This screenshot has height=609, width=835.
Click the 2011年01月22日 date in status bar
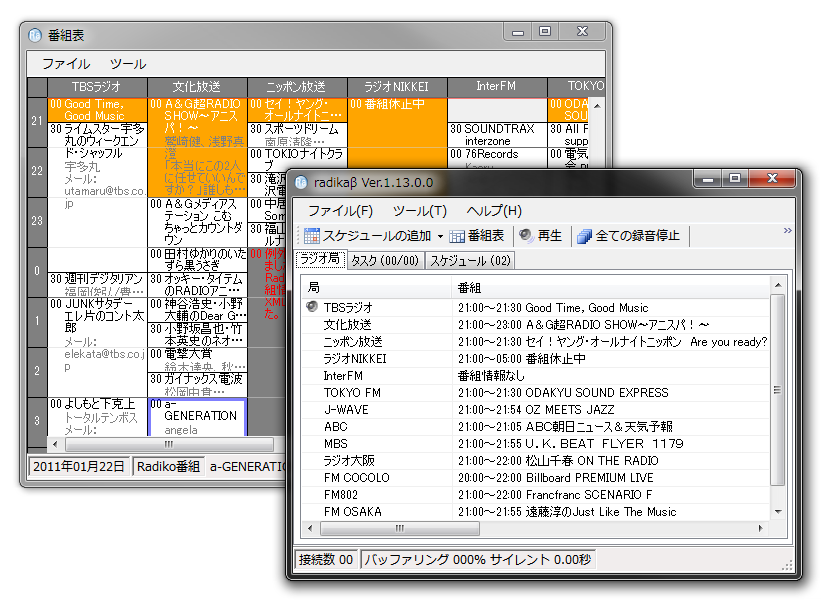(x=79, y=467)
